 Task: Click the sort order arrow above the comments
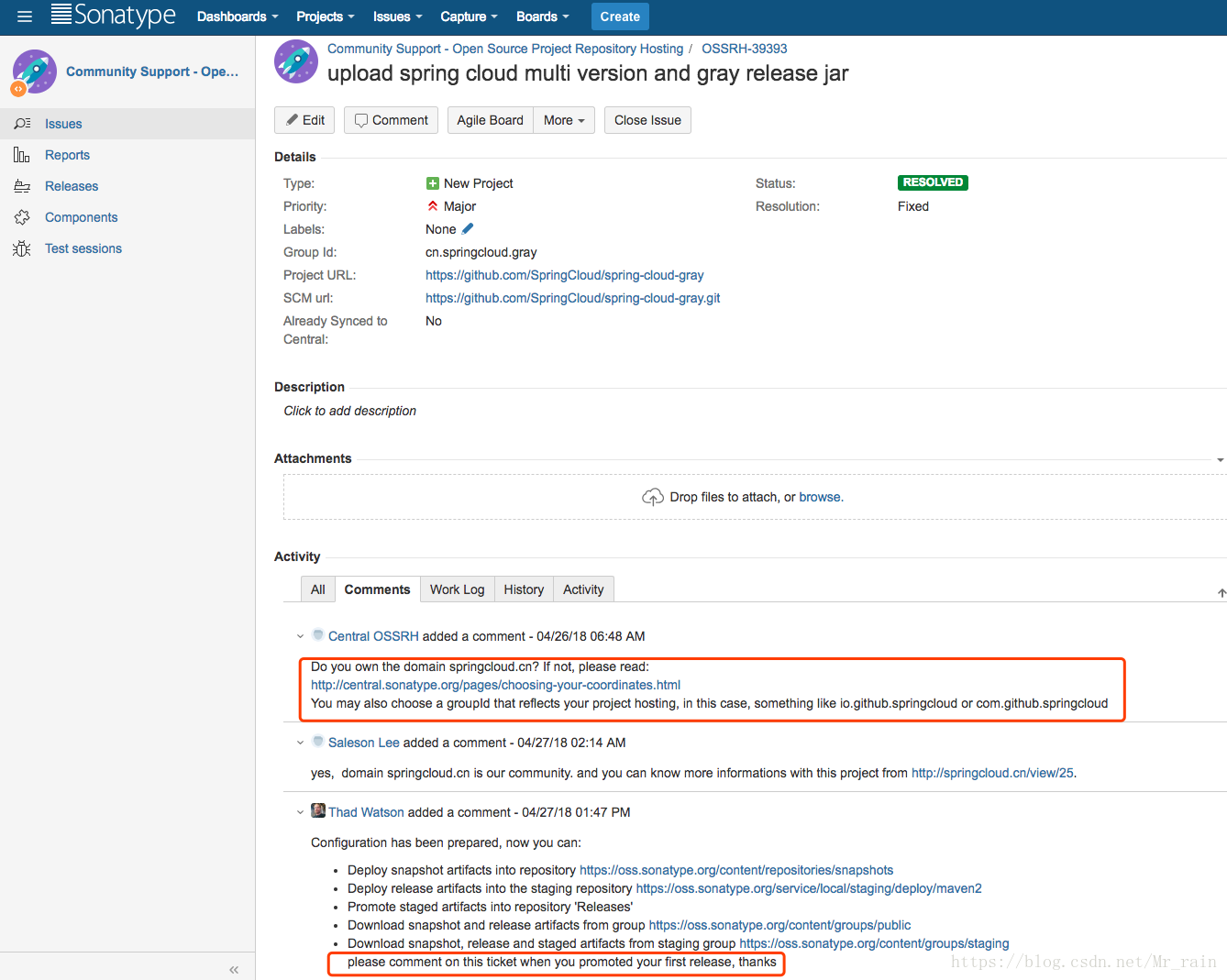pos(1221,593)
